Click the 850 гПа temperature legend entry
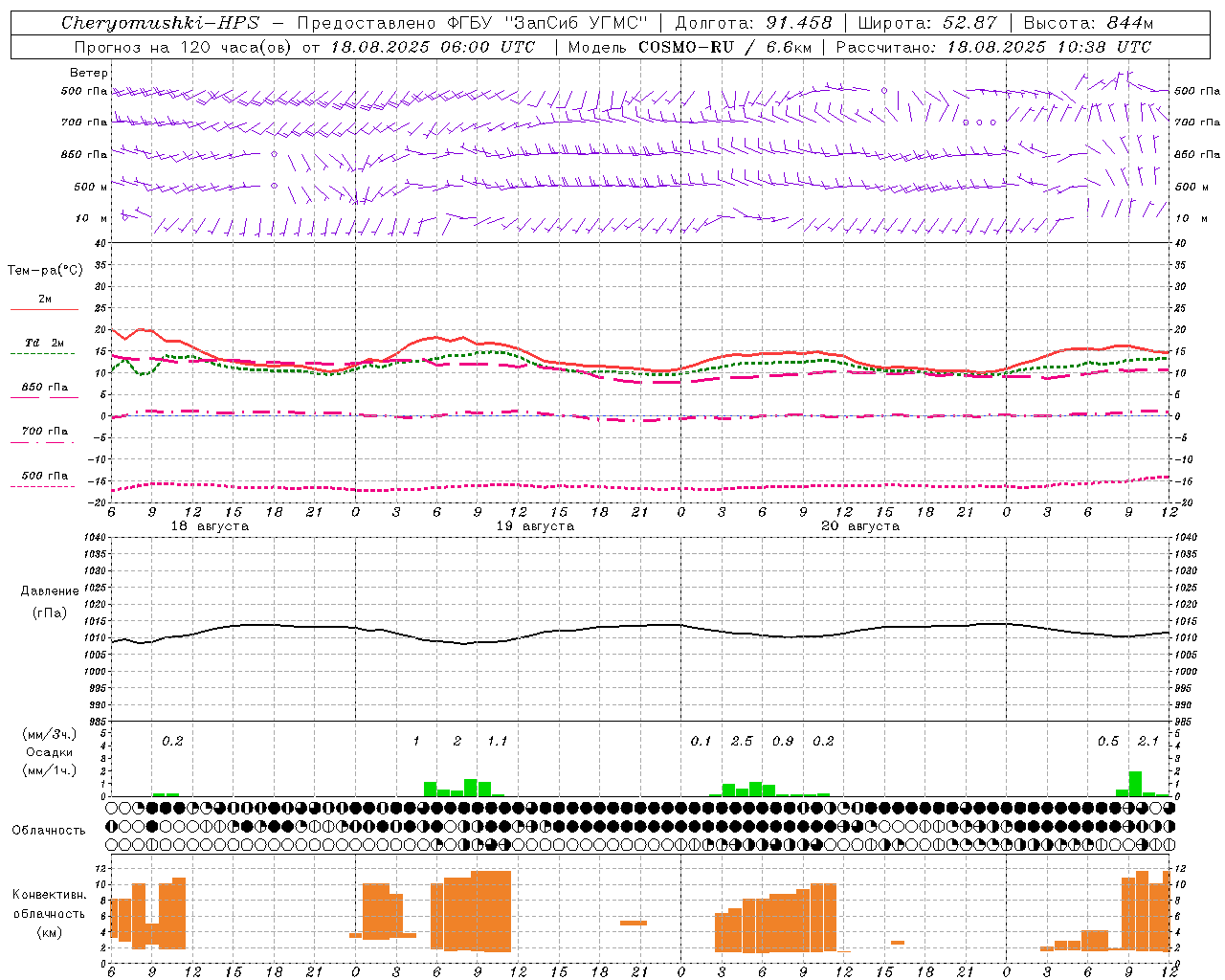1225x980 pixels. point(45,388)
